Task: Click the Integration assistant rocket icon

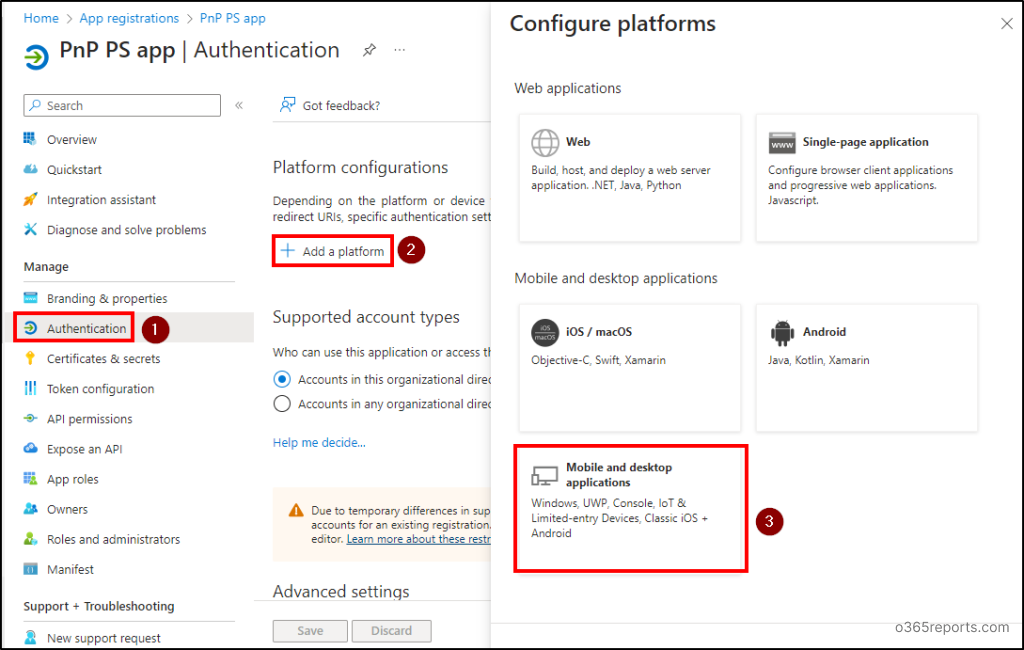Action: tap(30, 199)
